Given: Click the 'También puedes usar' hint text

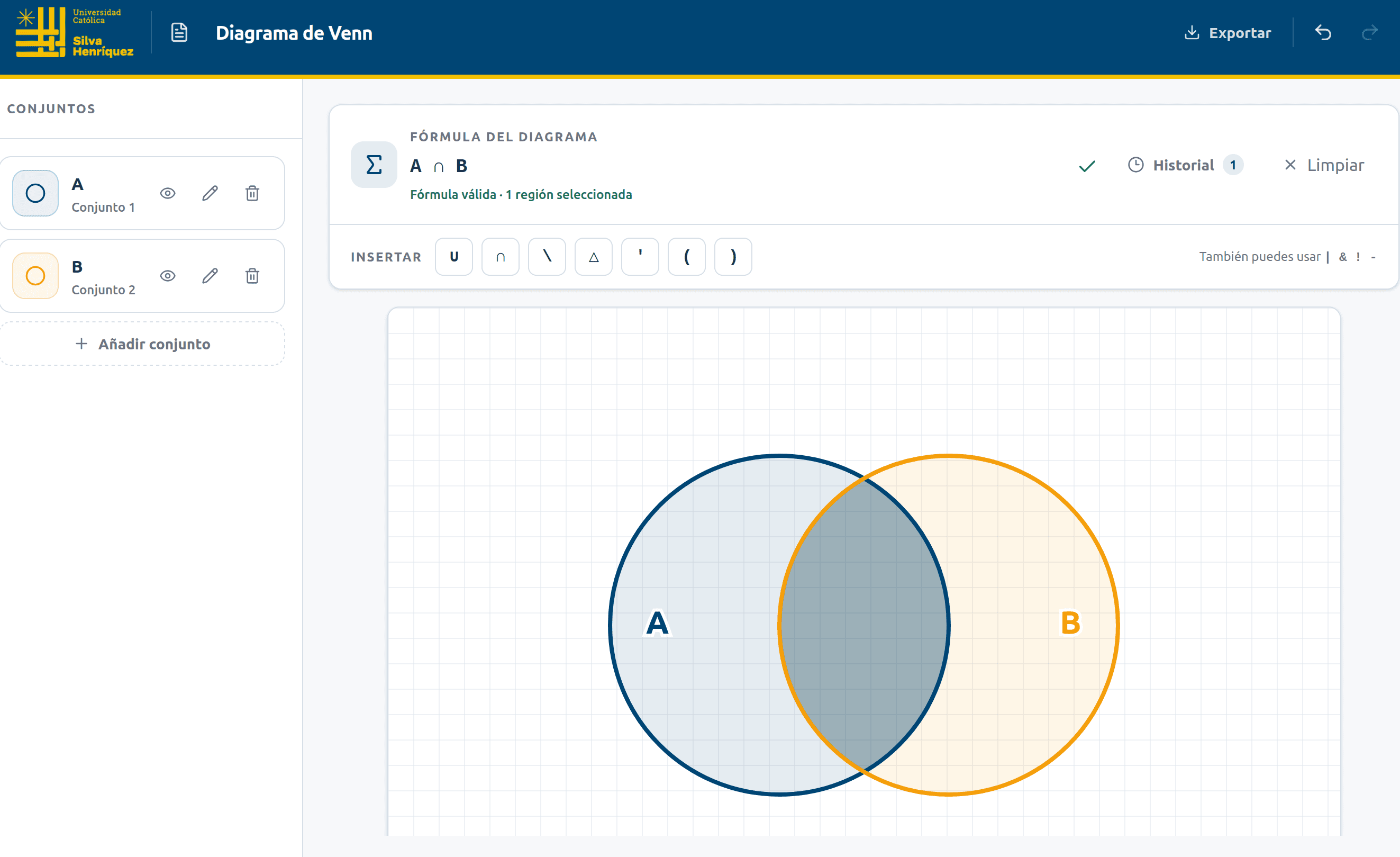Looking at the screenshot, I should click(1260, 256).
